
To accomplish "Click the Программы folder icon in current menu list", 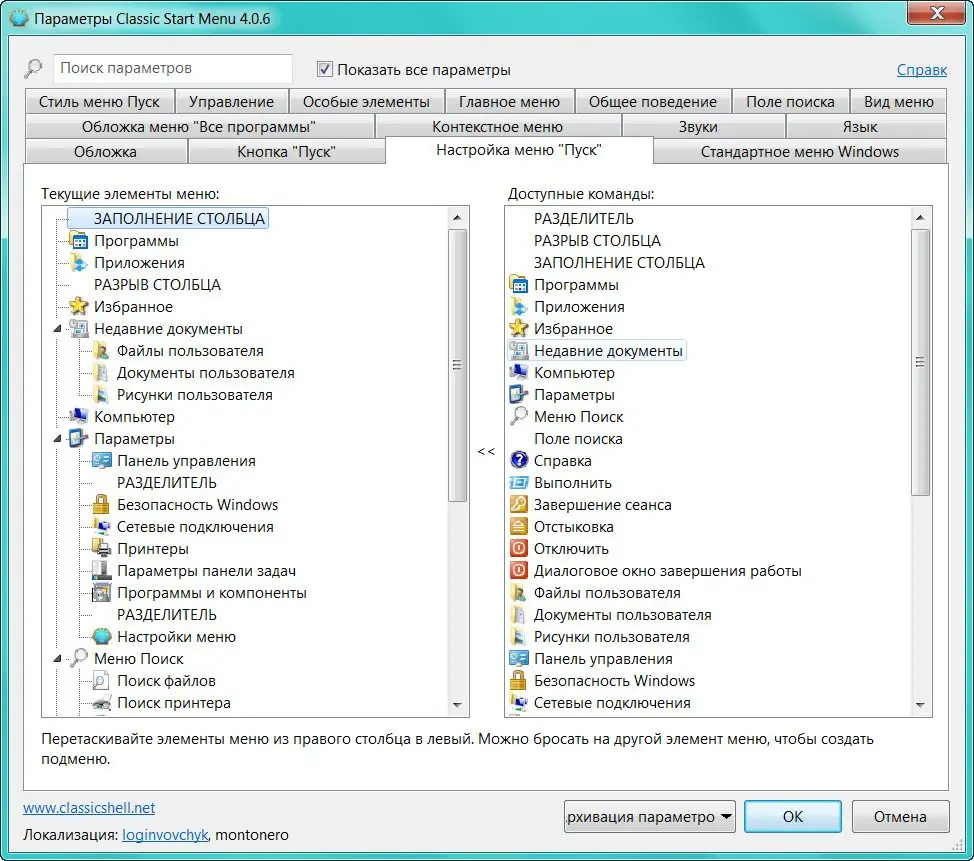I will point(79,240).
